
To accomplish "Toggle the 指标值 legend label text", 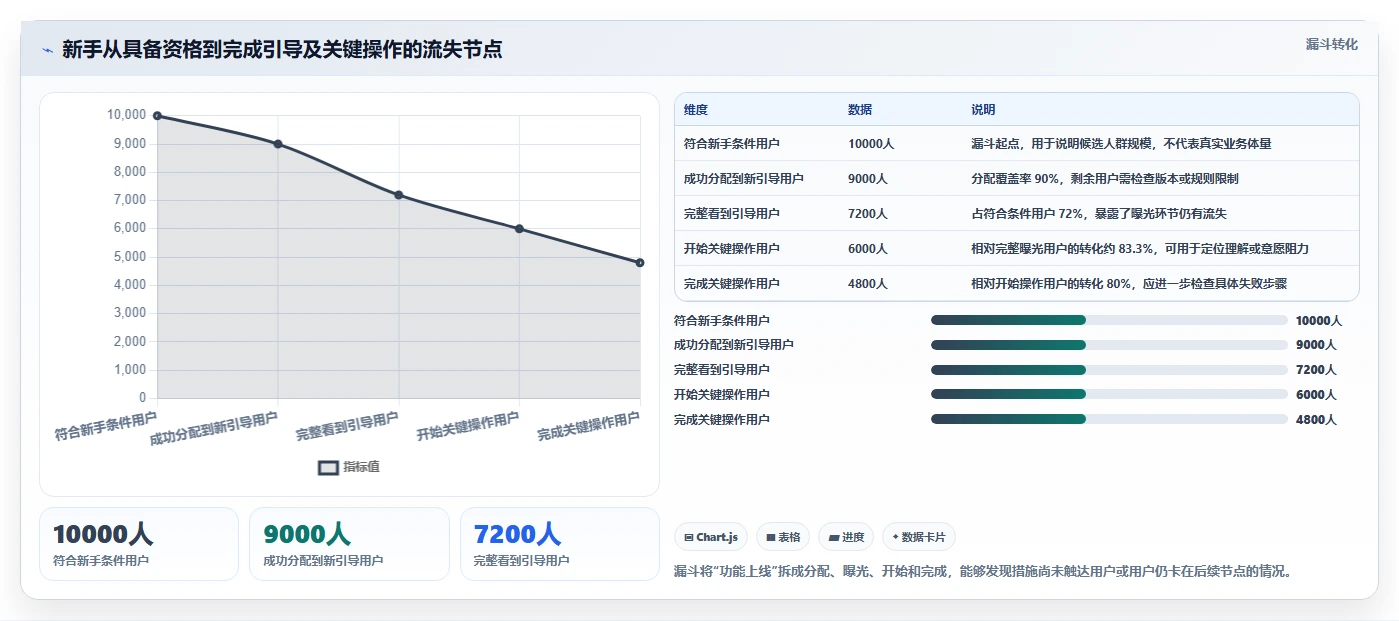I will tap(361, 467).
